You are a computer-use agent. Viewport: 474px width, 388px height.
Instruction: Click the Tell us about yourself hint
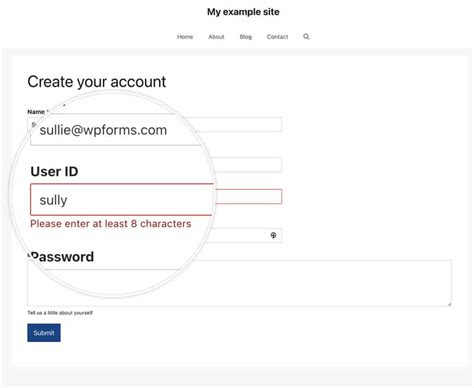(60, 313)
